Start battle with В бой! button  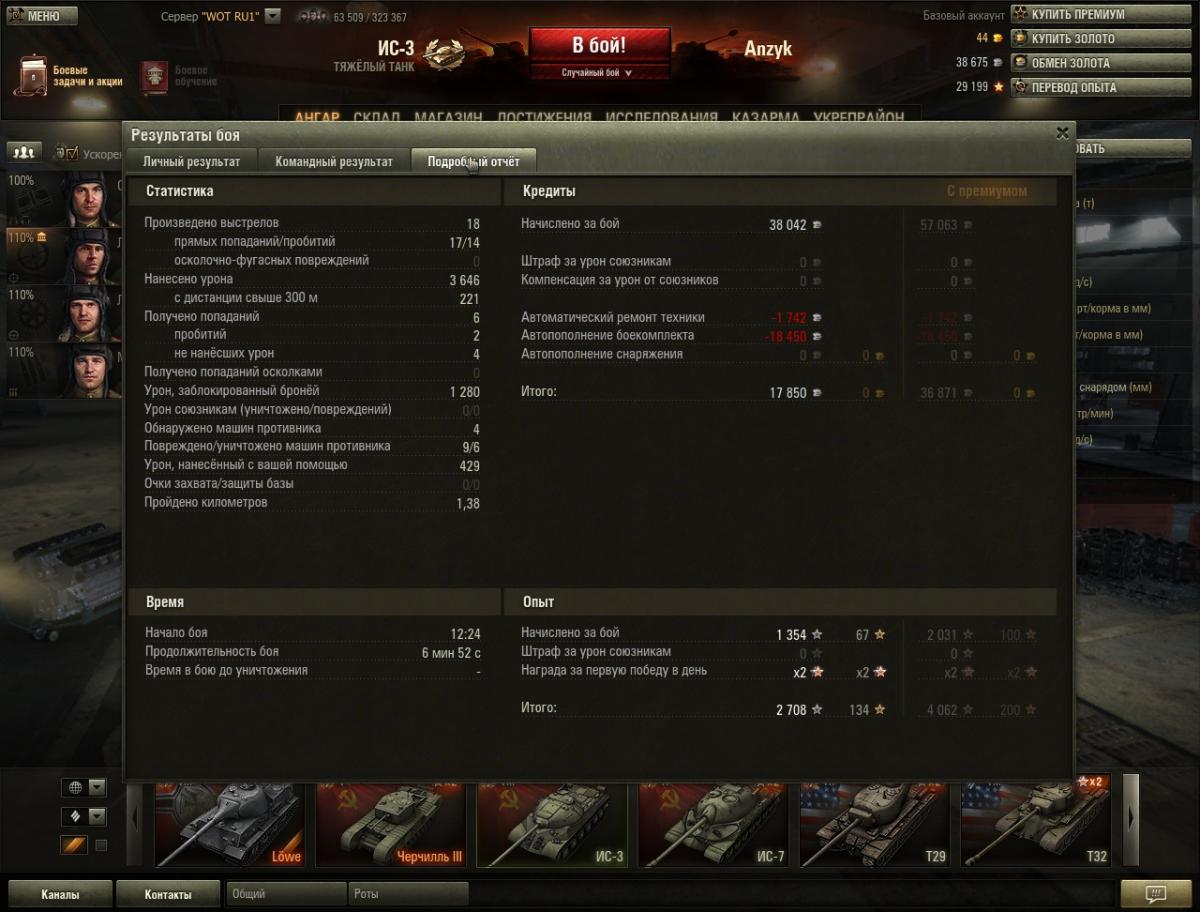click(599, 45)
